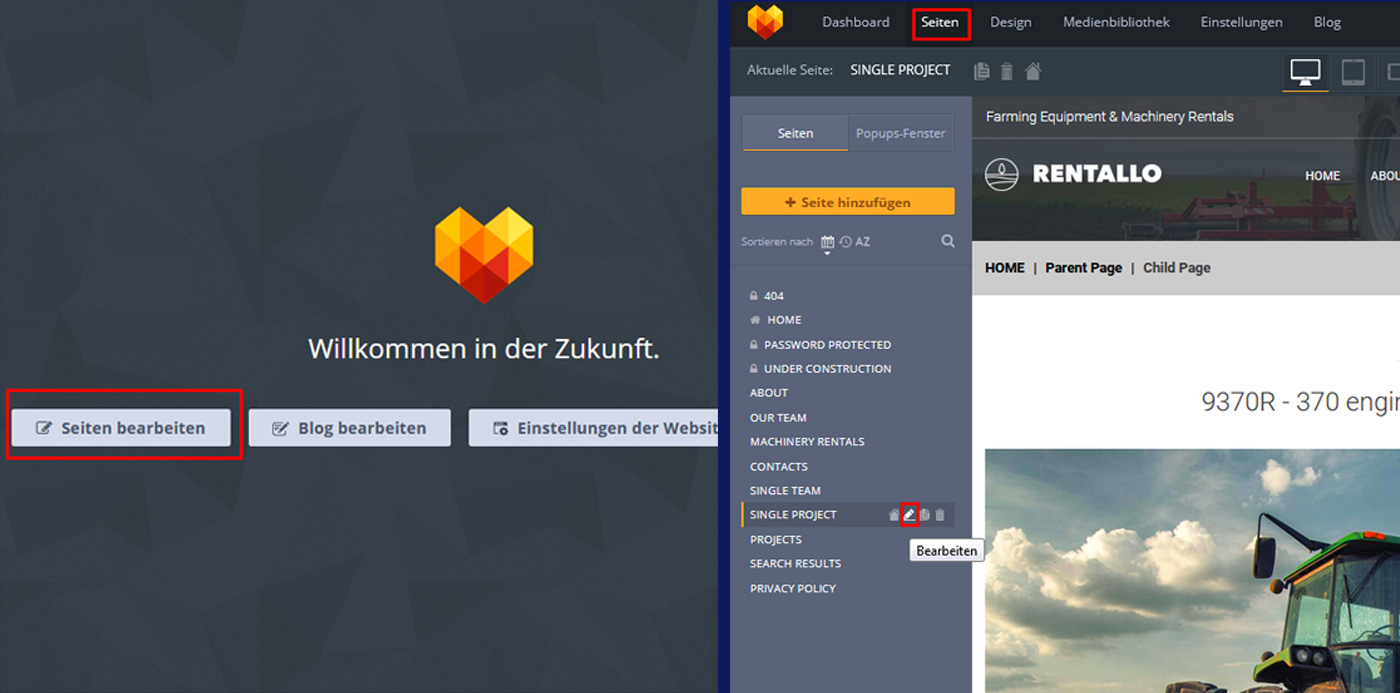1400x693 pixels.
Task: Click the MotoCMS heart logo in top bar
Action: 765,22
